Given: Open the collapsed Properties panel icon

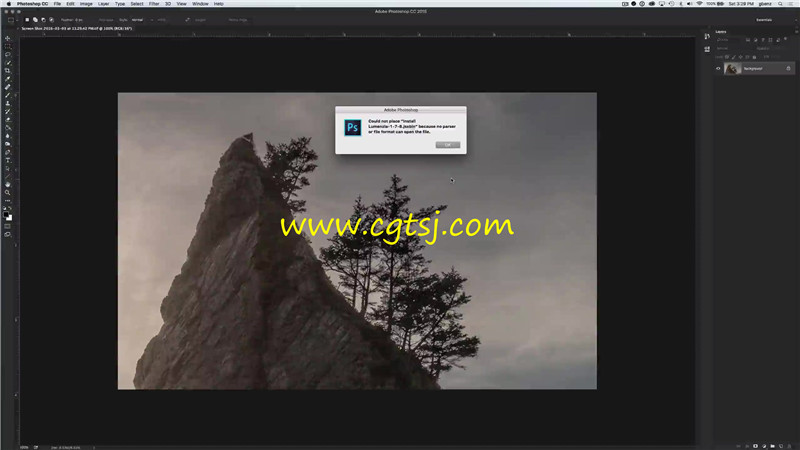Looking at the screenshot, I should (707, 49).
